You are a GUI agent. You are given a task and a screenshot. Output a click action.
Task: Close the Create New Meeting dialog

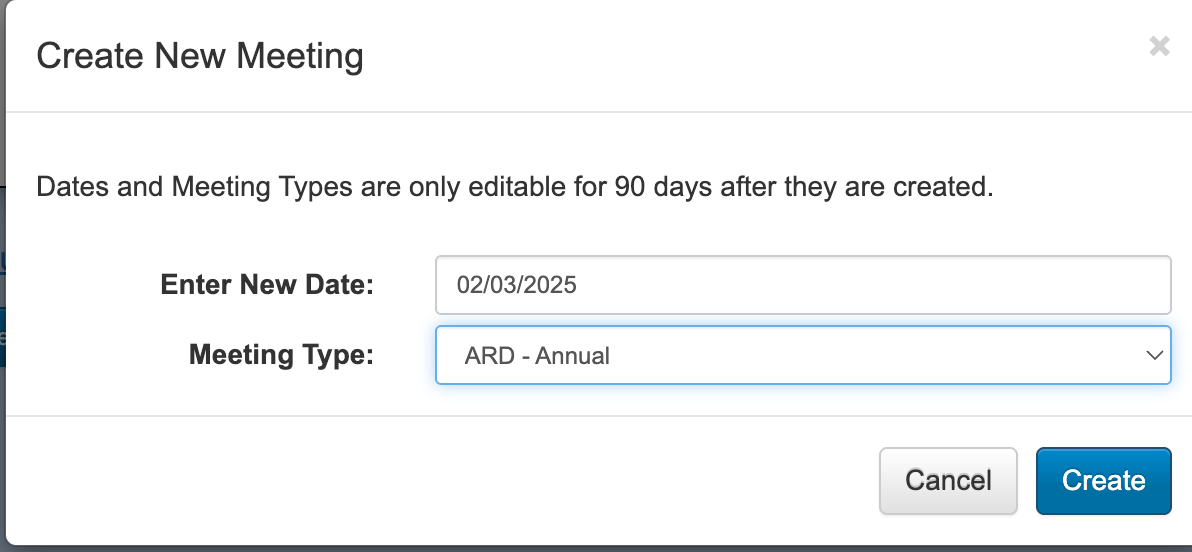(x=1159, y=46)
